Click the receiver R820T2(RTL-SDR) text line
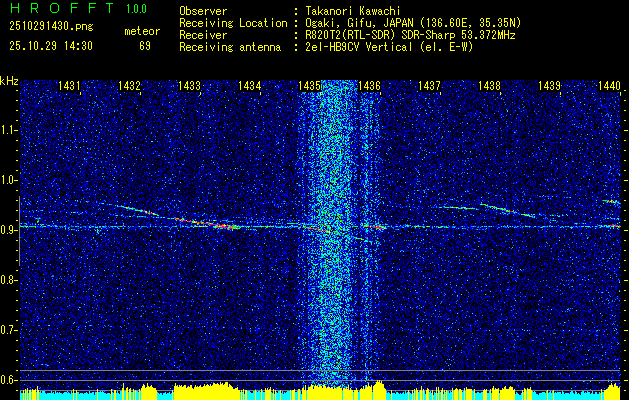This screenshot has width=629, height=400. pyautogui.click(x=410, y=35)
